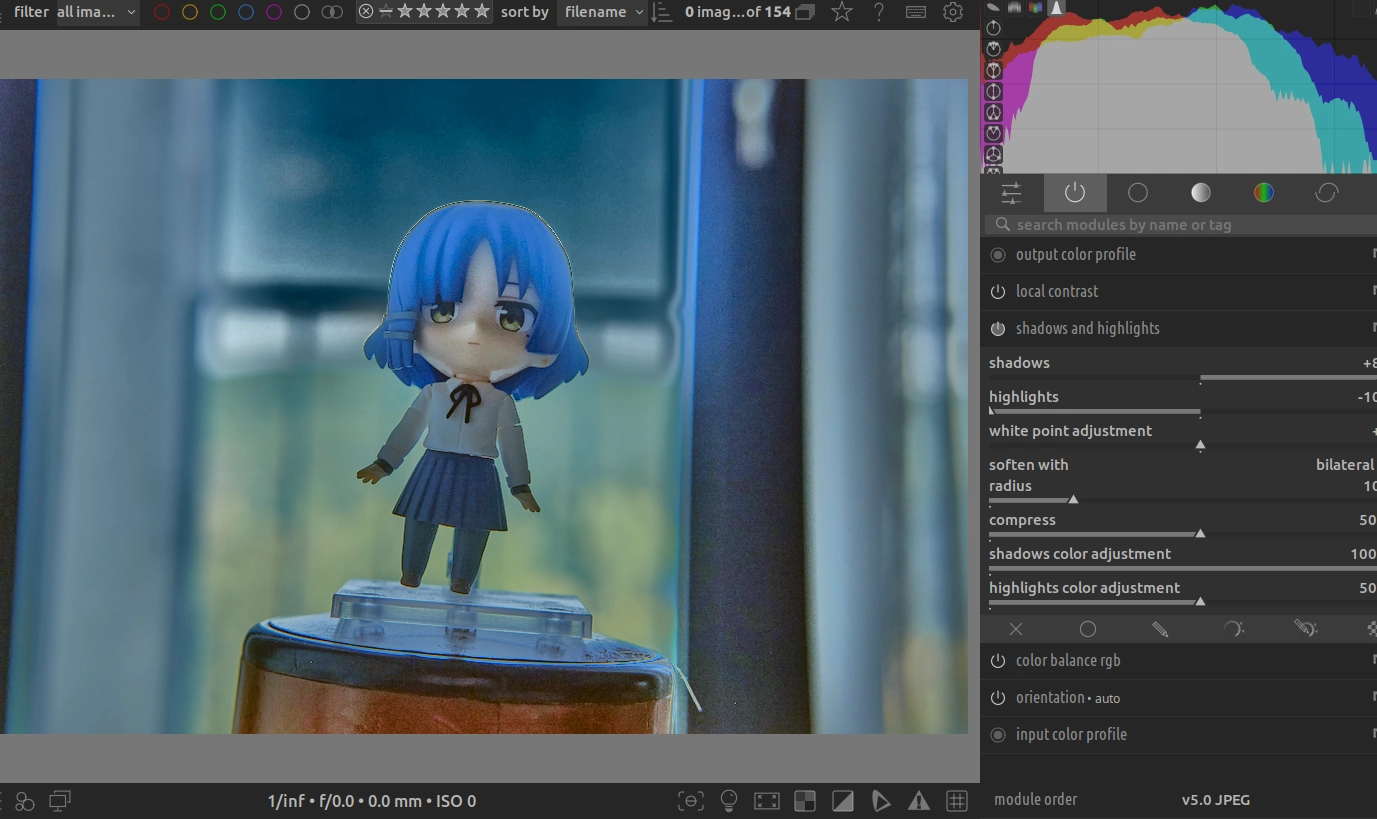Viewport: 1377px width, 819px height.
Task: Open the base modules group tab
Action: click(1138, 193)
